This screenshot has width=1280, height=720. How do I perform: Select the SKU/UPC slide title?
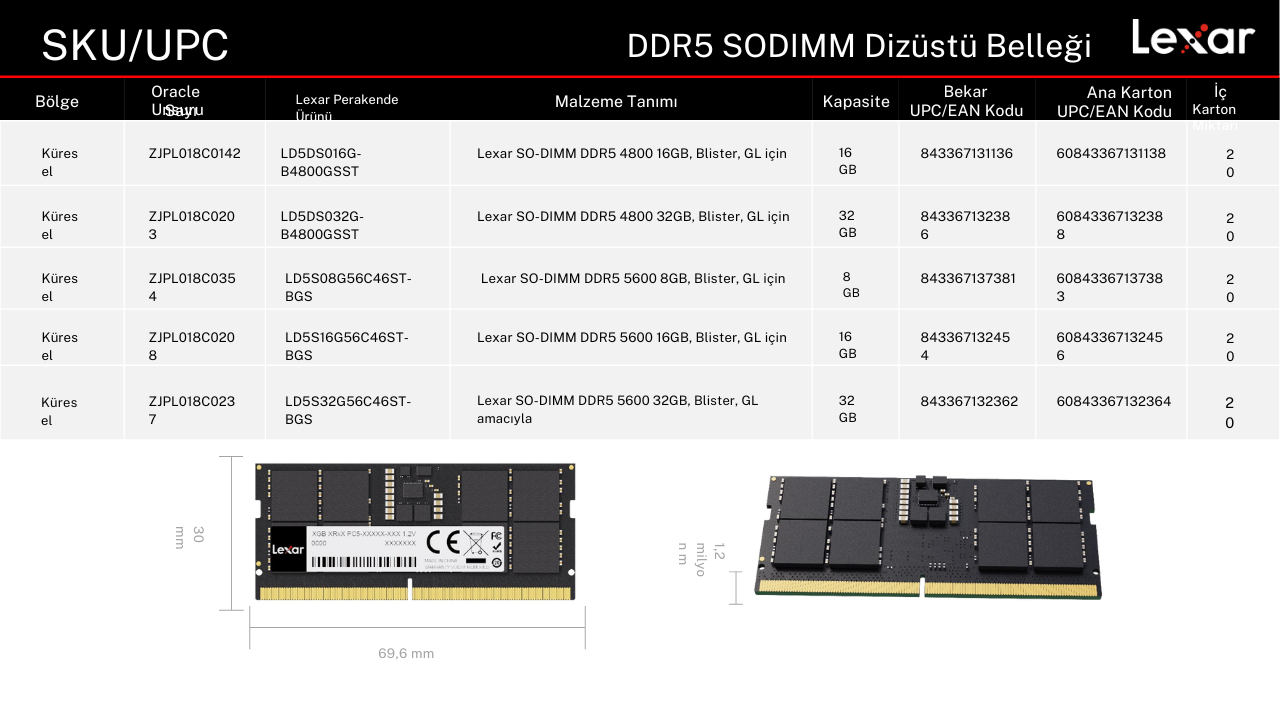pyautogui.click(x=135, y=46)
